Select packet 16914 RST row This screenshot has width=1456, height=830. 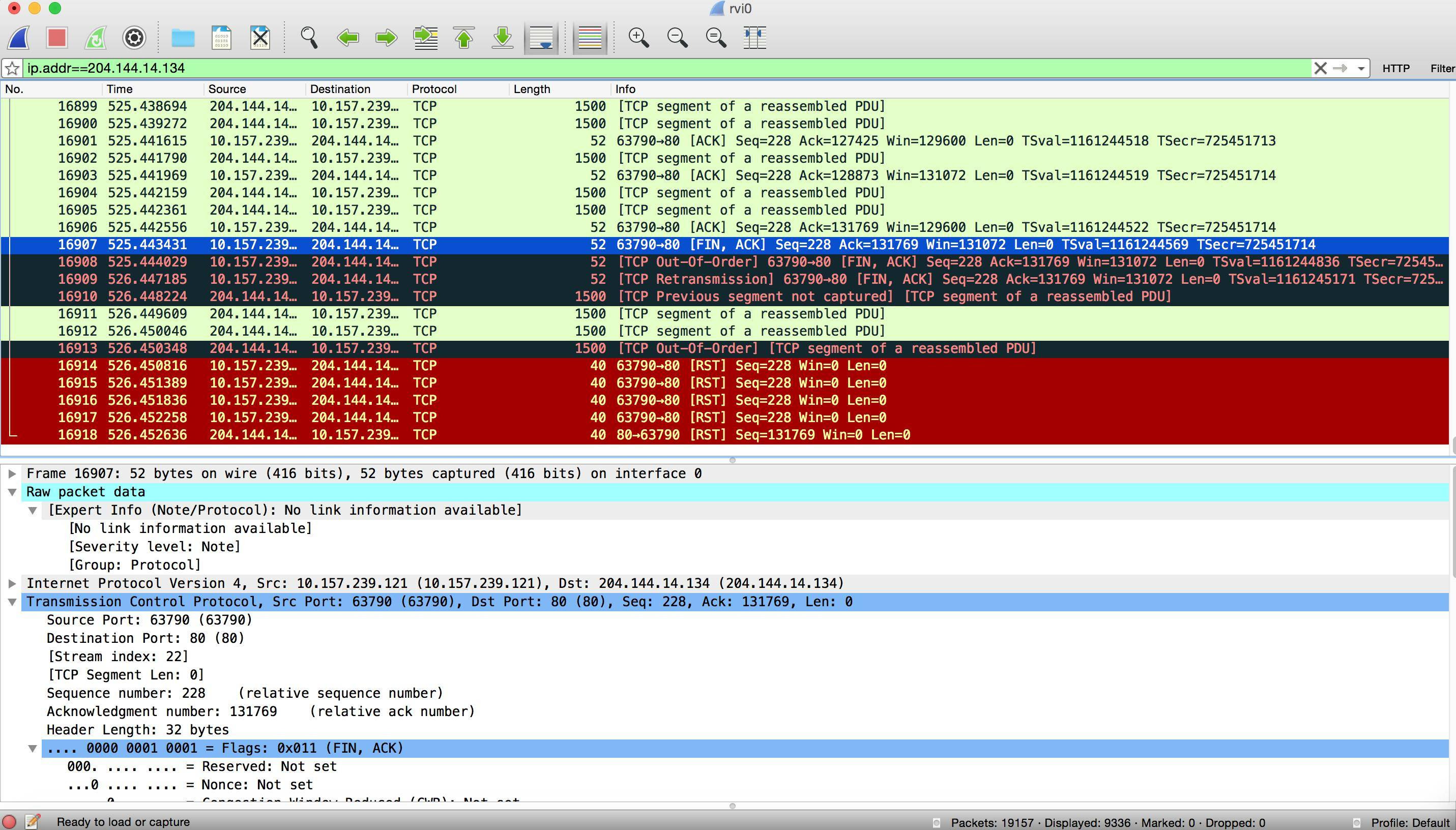point(724,366)
